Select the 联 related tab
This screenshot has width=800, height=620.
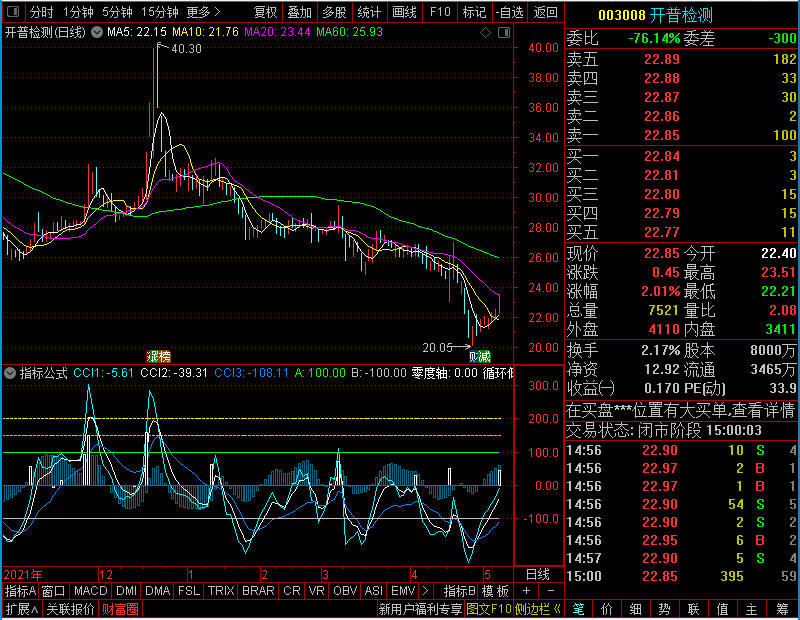tap(693, 609)
